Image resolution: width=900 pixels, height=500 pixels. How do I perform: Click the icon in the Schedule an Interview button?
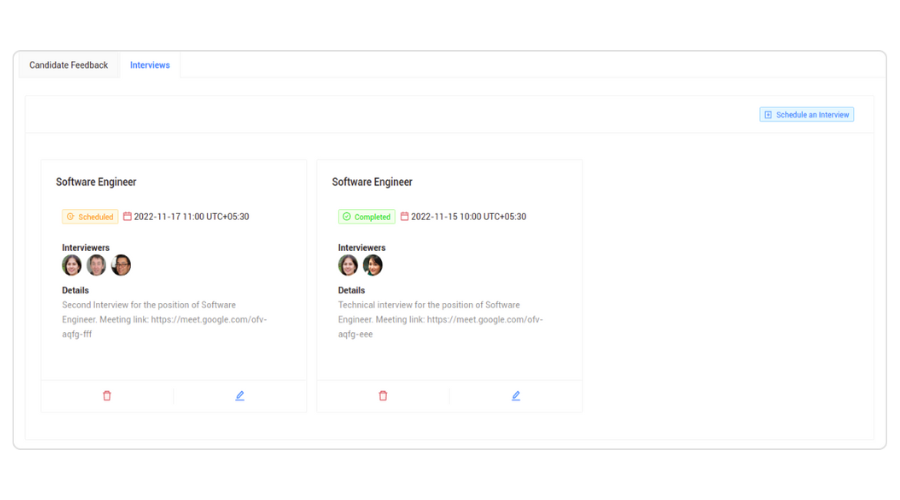(768, 115)
